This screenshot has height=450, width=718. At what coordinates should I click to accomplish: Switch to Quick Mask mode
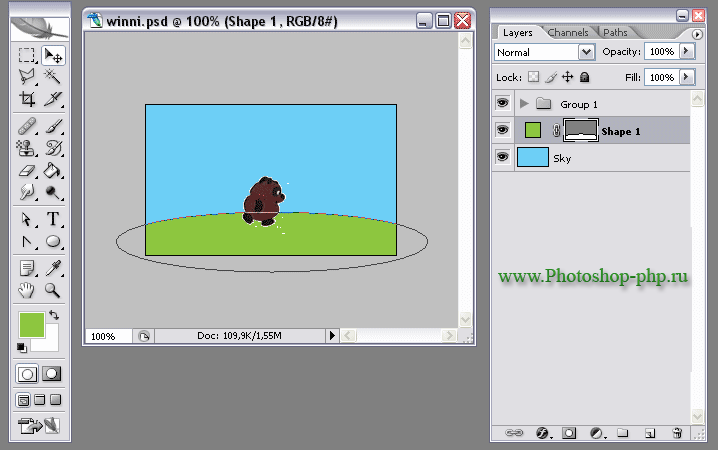[52, 374]
